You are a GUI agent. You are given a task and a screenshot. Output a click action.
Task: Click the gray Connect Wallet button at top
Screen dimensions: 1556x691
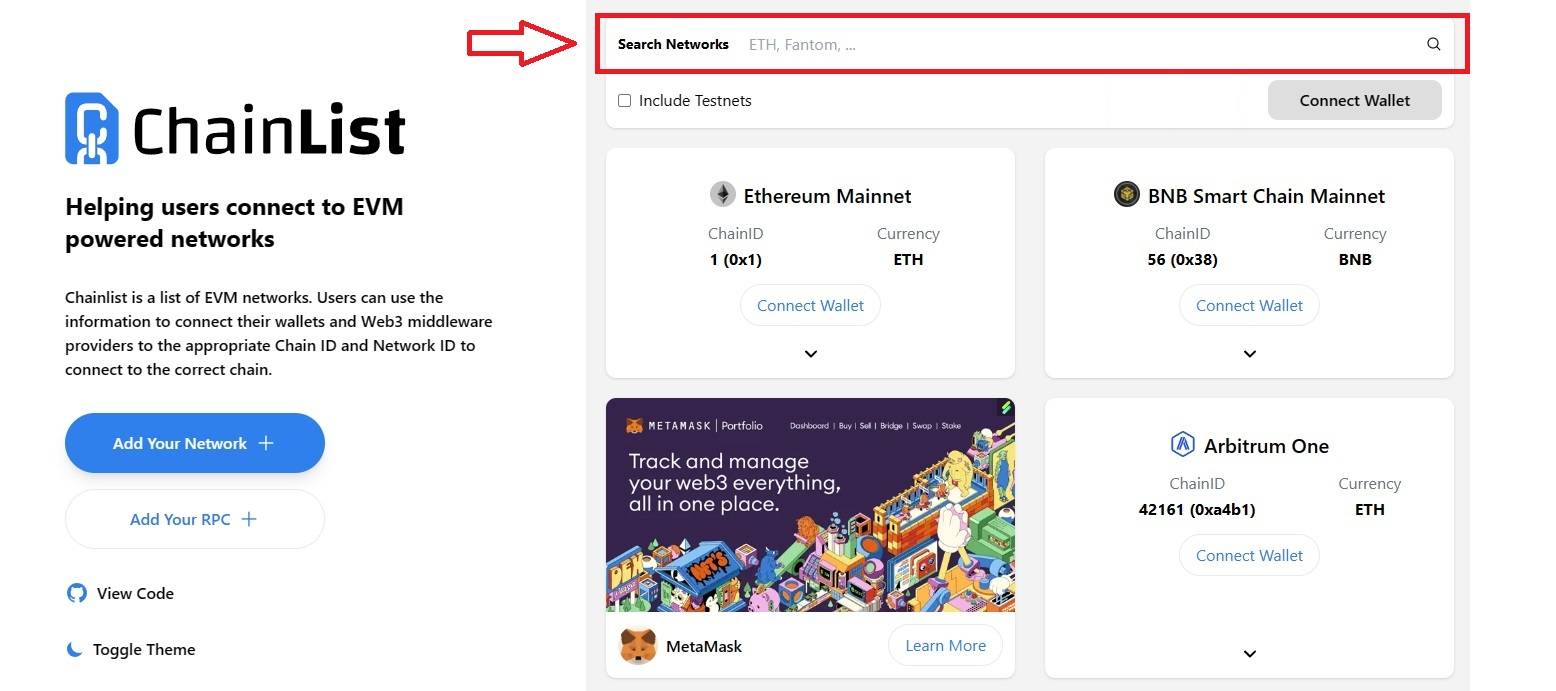click(x=1355, y=100)
